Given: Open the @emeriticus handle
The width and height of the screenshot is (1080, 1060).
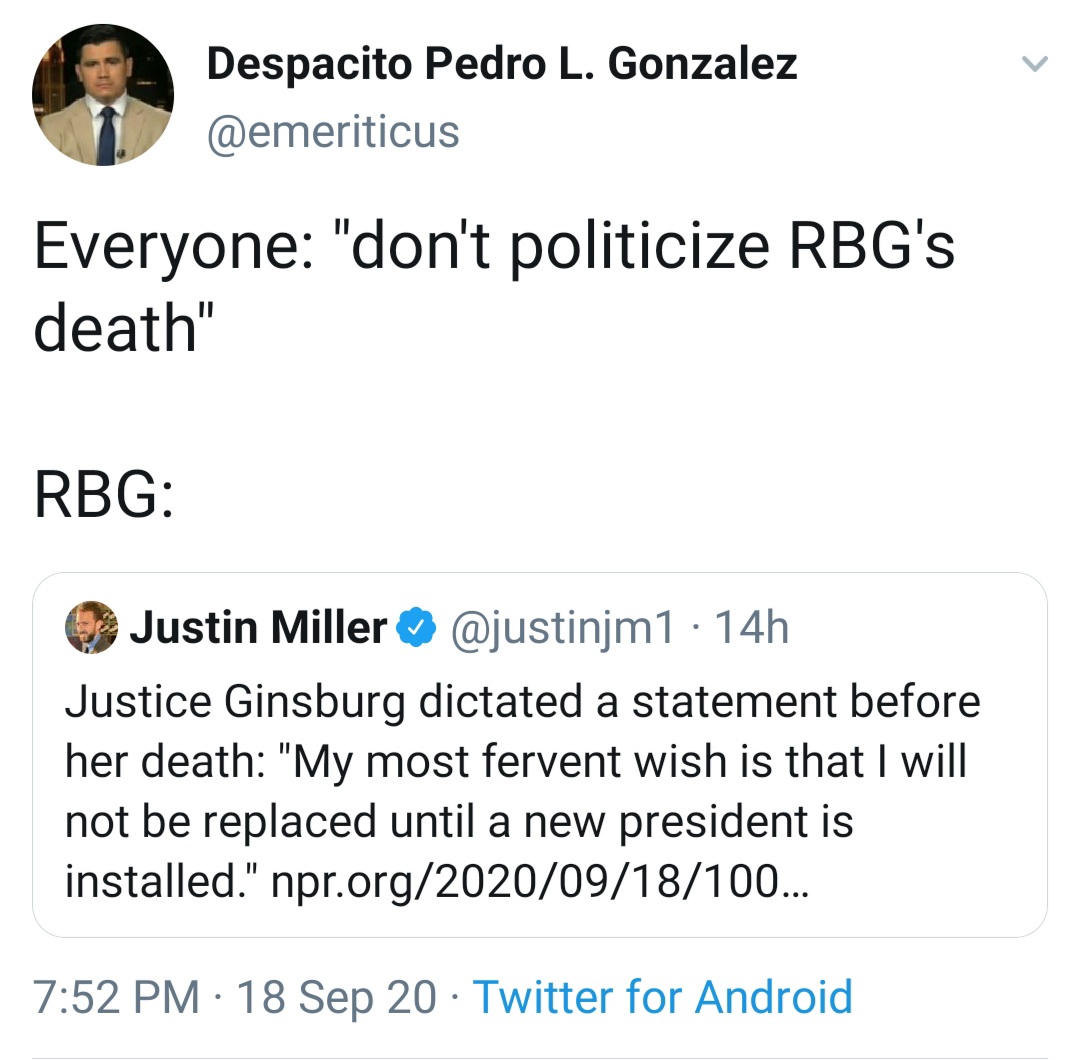Looking at the screenshot, I should pos(332,132).
